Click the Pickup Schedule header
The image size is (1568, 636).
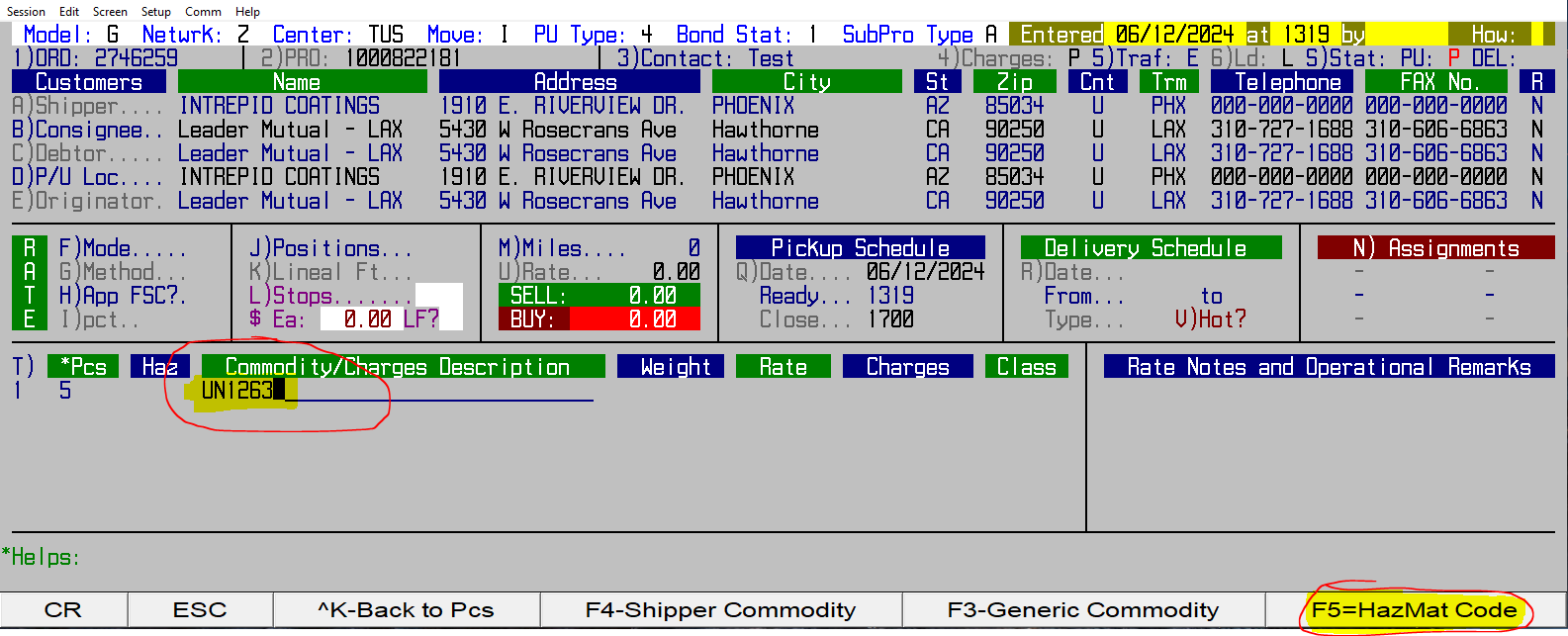[x=860, y=248]
